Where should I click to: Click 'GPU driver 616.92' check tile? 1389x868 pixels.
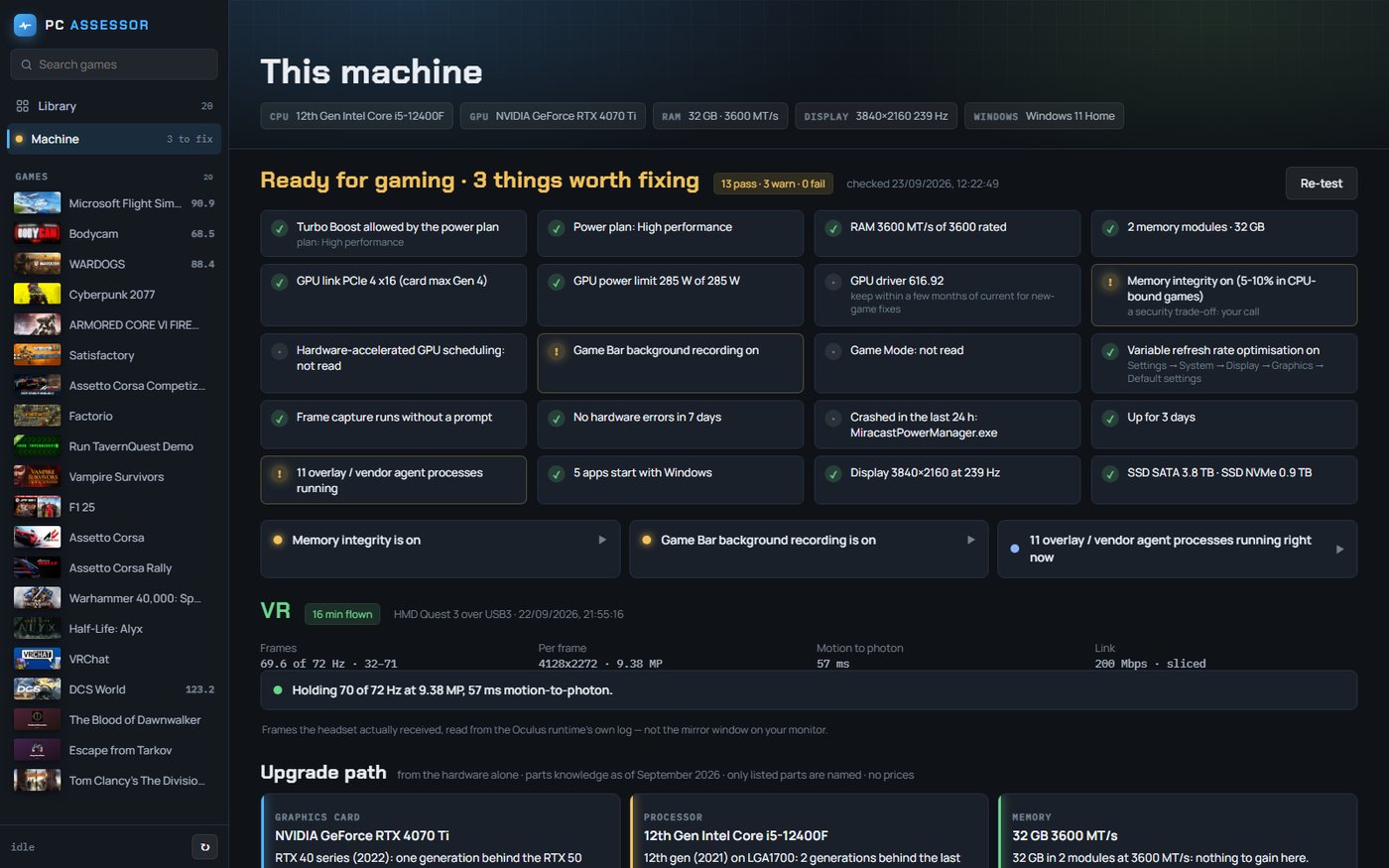click(x=947, y=295)
